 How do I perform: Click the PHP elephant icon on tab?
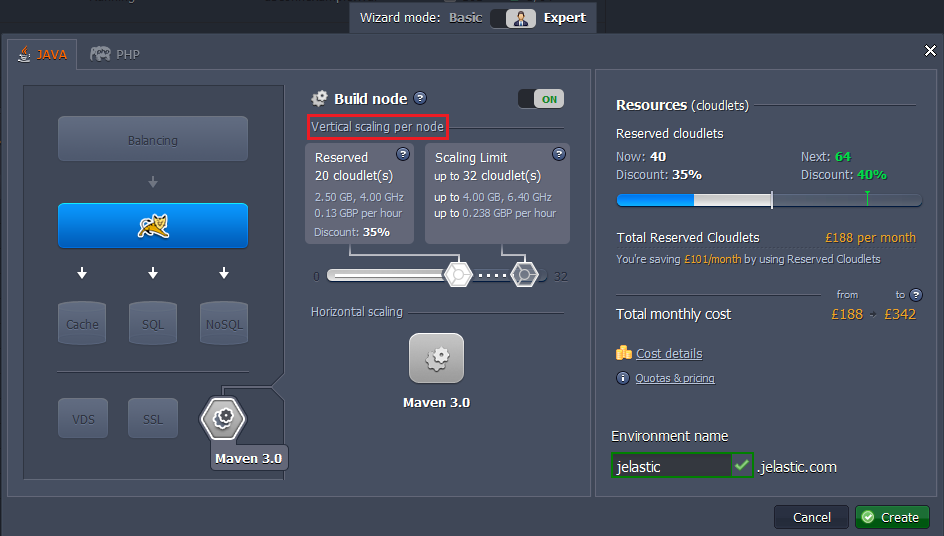[100, 54]
